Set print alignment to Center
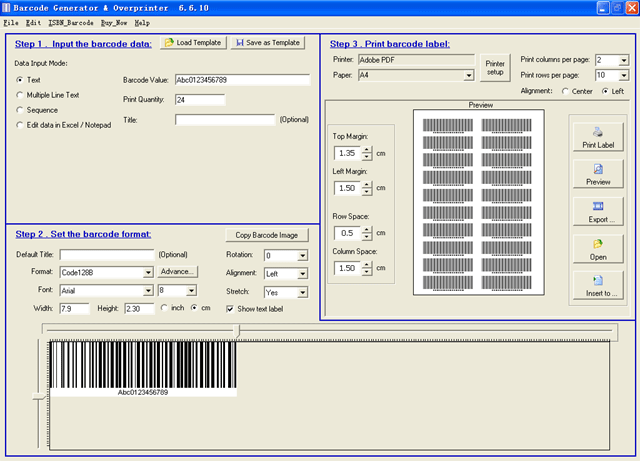Image resolution: width=640 pixels, height=461 pixels. click(565, 91)
